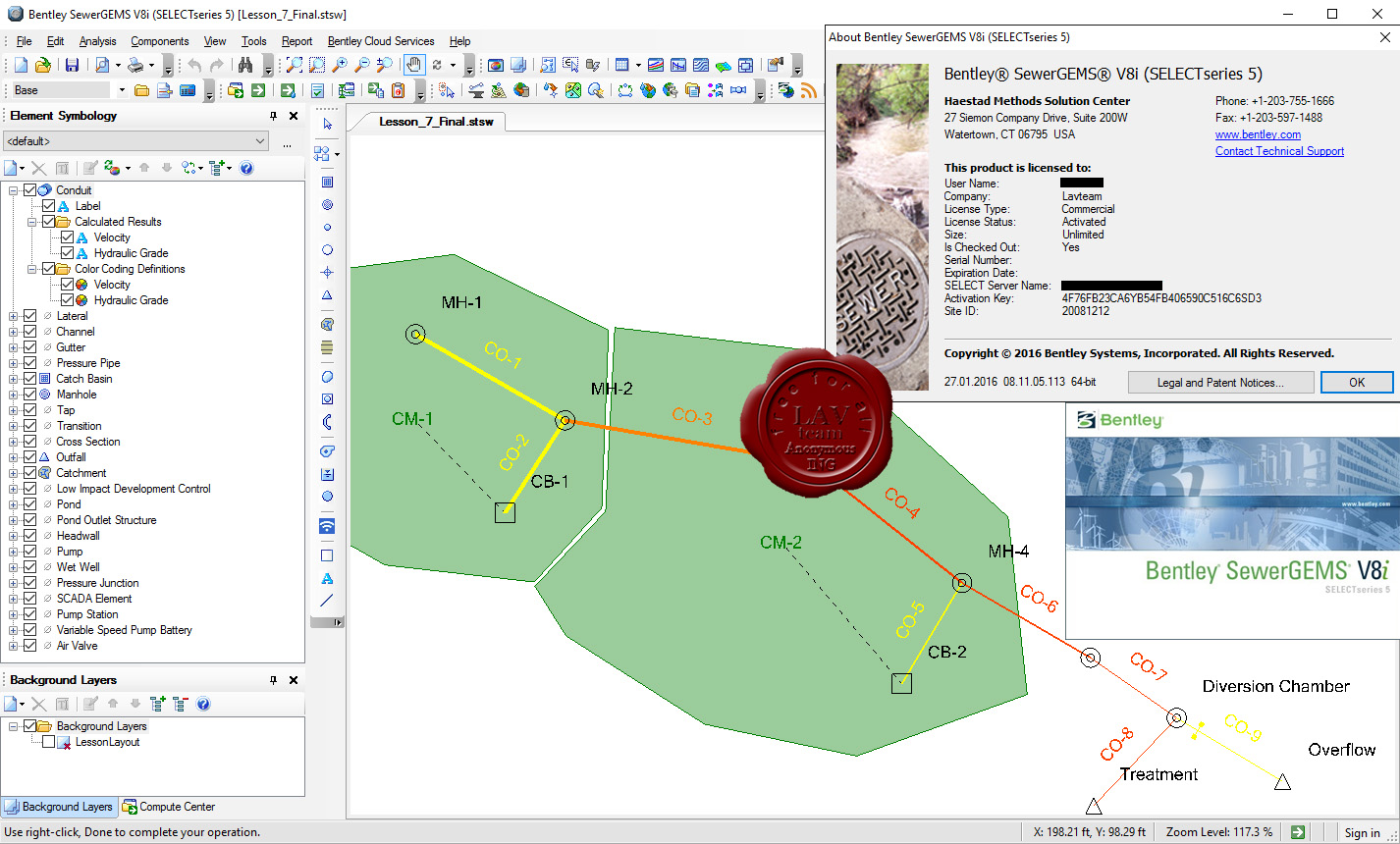Image resolution: width=1400 pixels, height=844 pixels.
Task: Click the RSS feed orange icon
Action: tap(809, 90)
